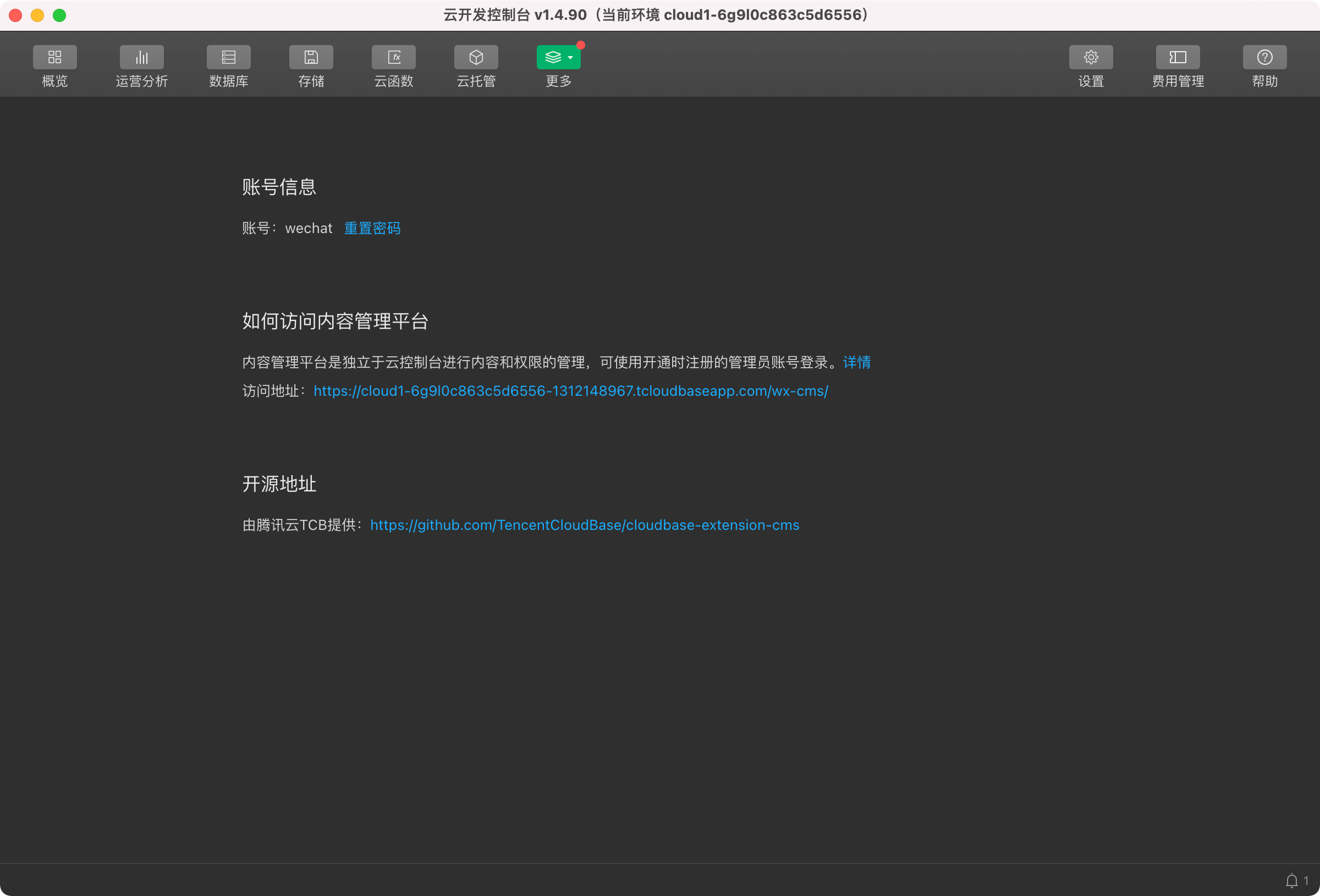Open the 云托管 cube icon

coord(476,57)
